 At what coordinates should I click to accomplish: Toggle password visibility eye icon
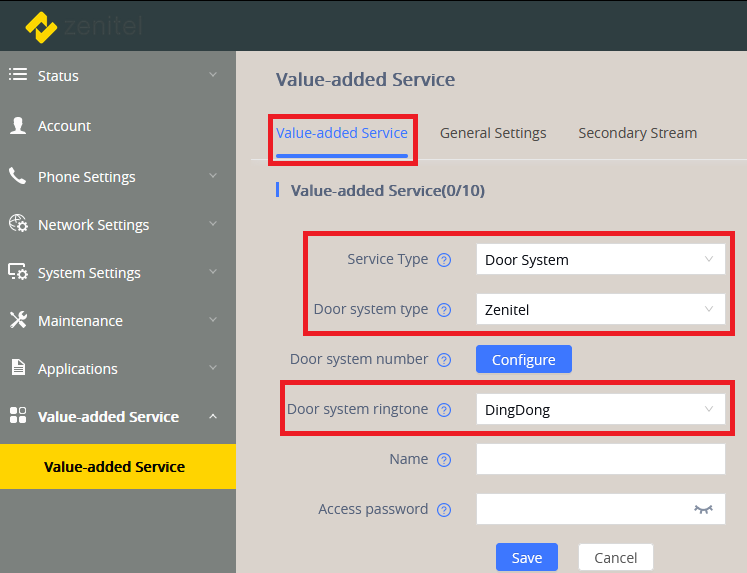click(703, 509)
